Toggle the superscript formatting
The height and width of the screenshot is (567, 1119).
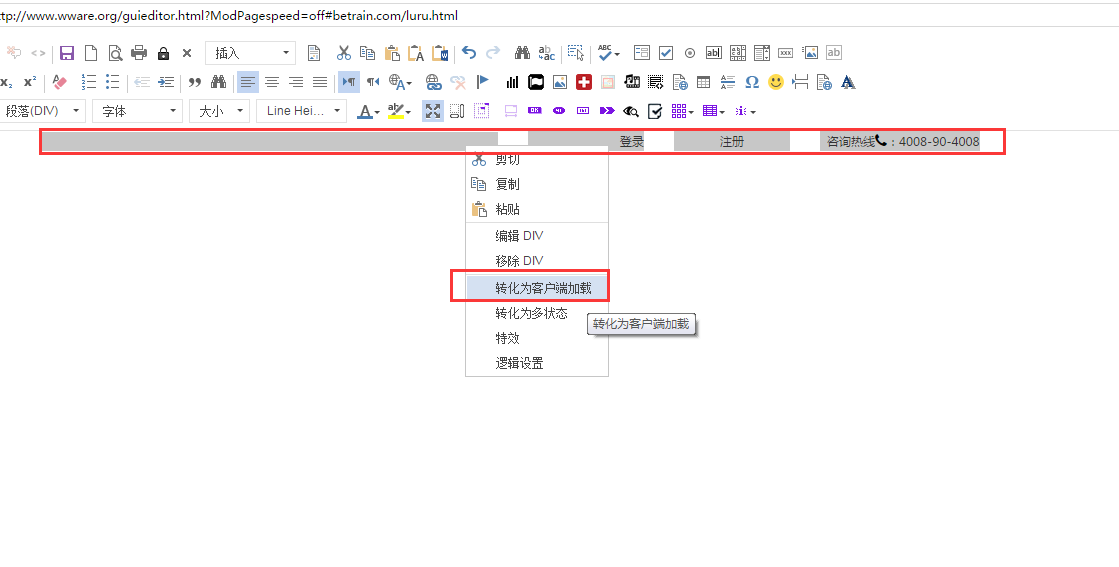pyautogui.click(x=30, y=83)
